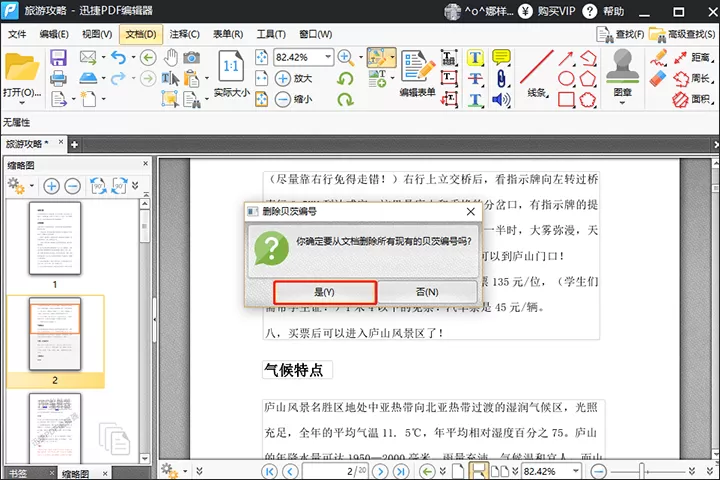
Task: Click the 否(N) button in dialog
Action: coord(427,292)
